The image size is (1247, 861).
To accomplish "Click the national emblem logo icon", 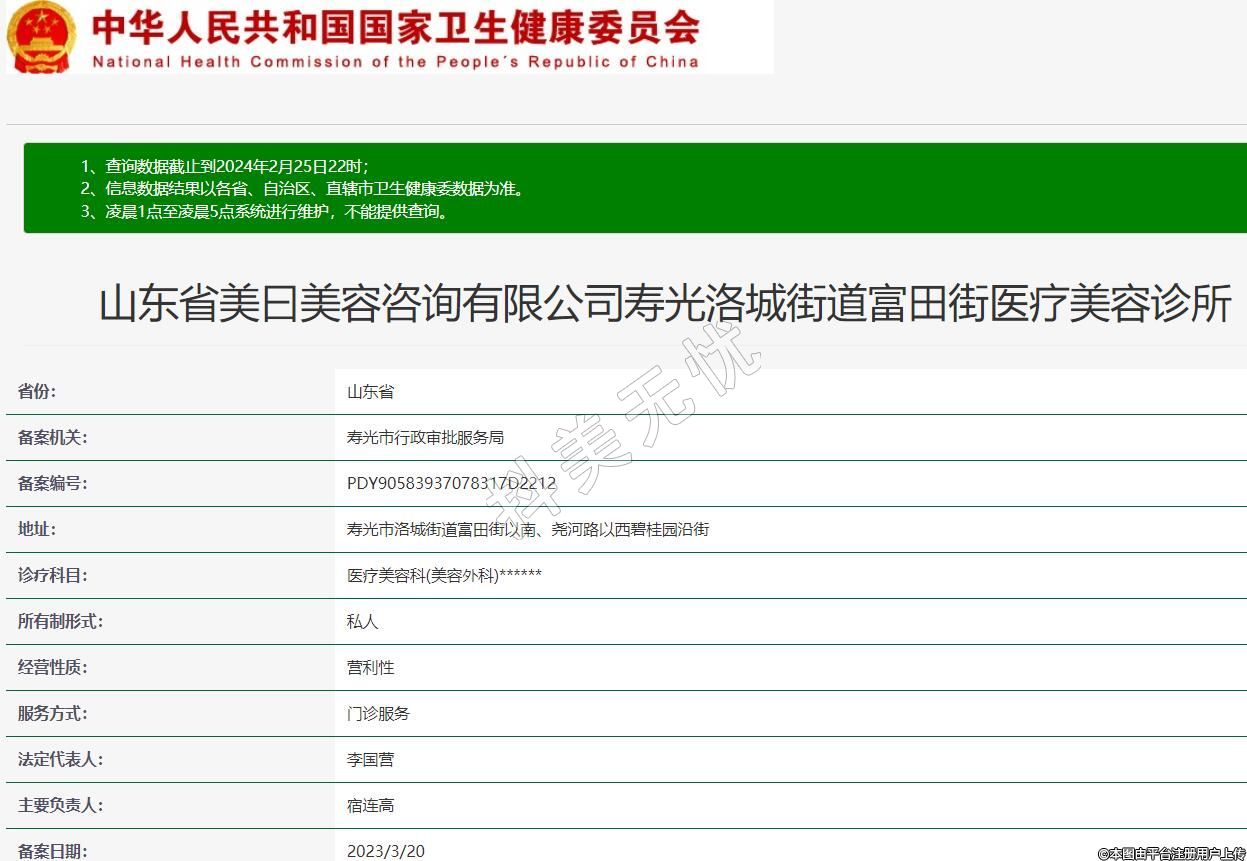I will (41, 37).
